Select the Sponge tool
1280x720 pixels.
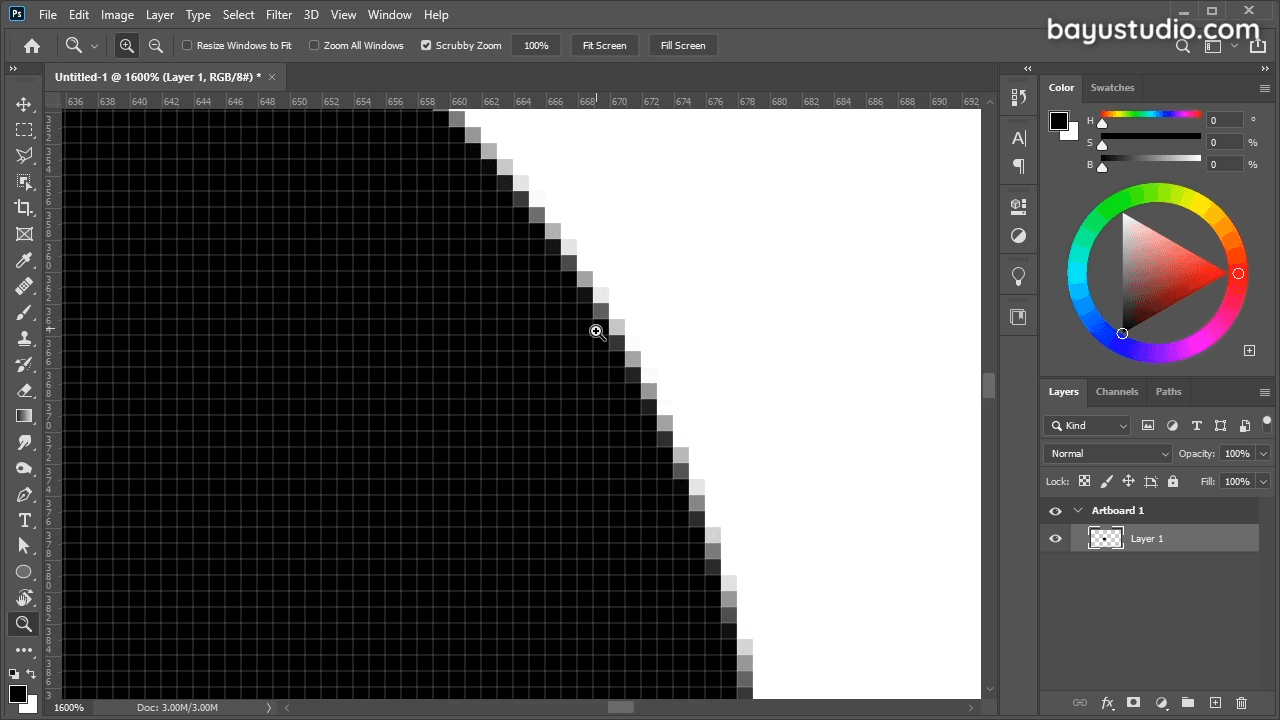pos(24,468)
